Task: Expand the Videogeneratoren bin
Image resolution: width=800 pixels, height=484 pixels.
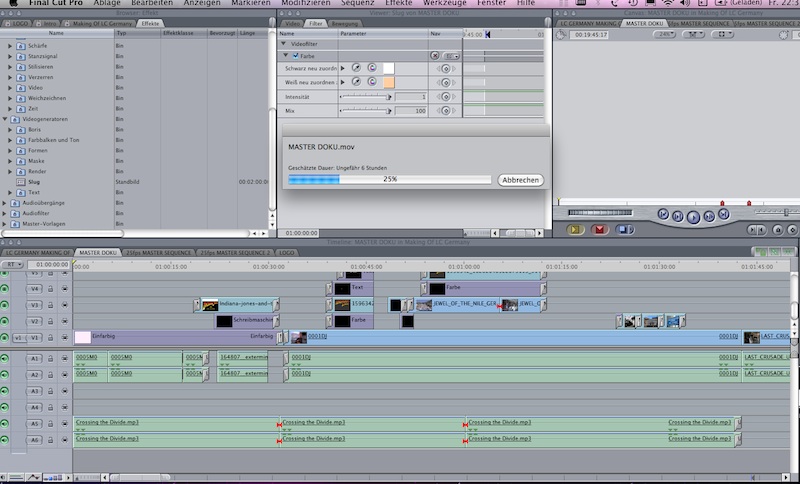Action: [x=5, y=119]
